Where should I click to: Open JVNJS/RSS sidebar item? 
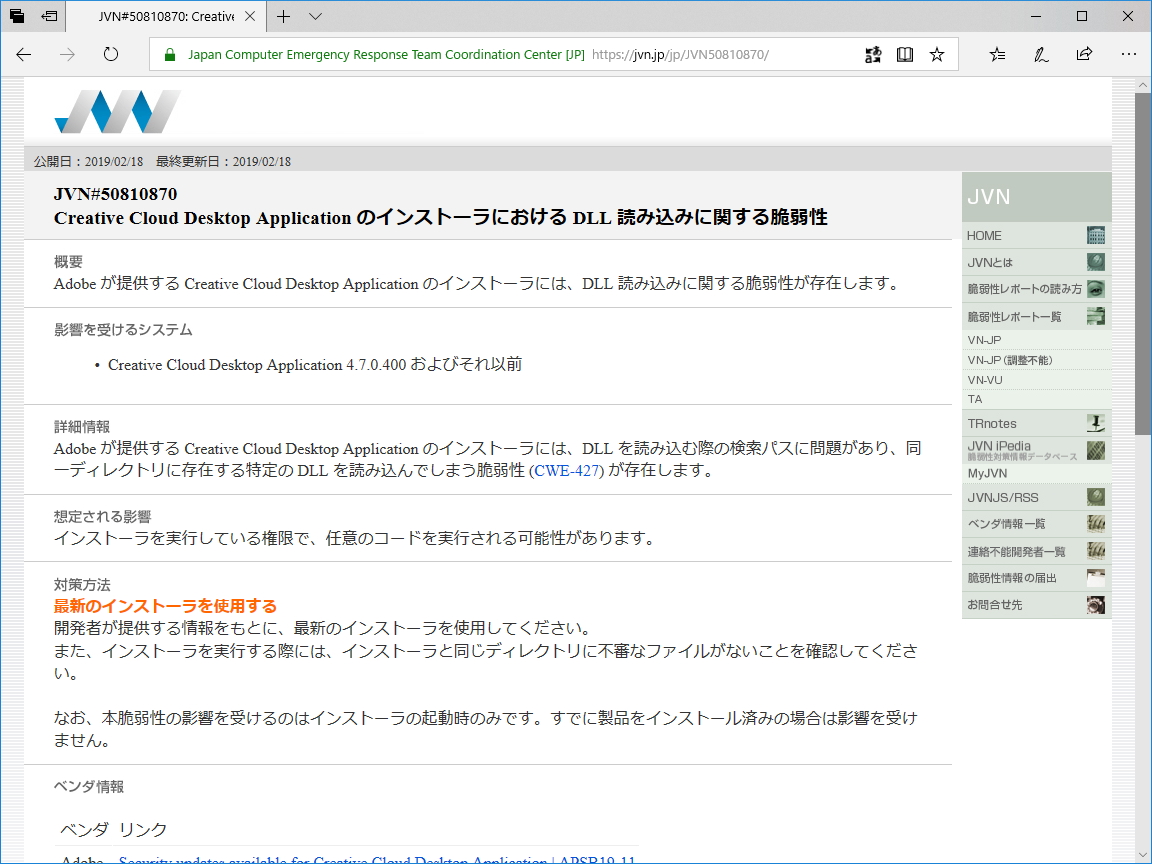tap(1036, 497)
